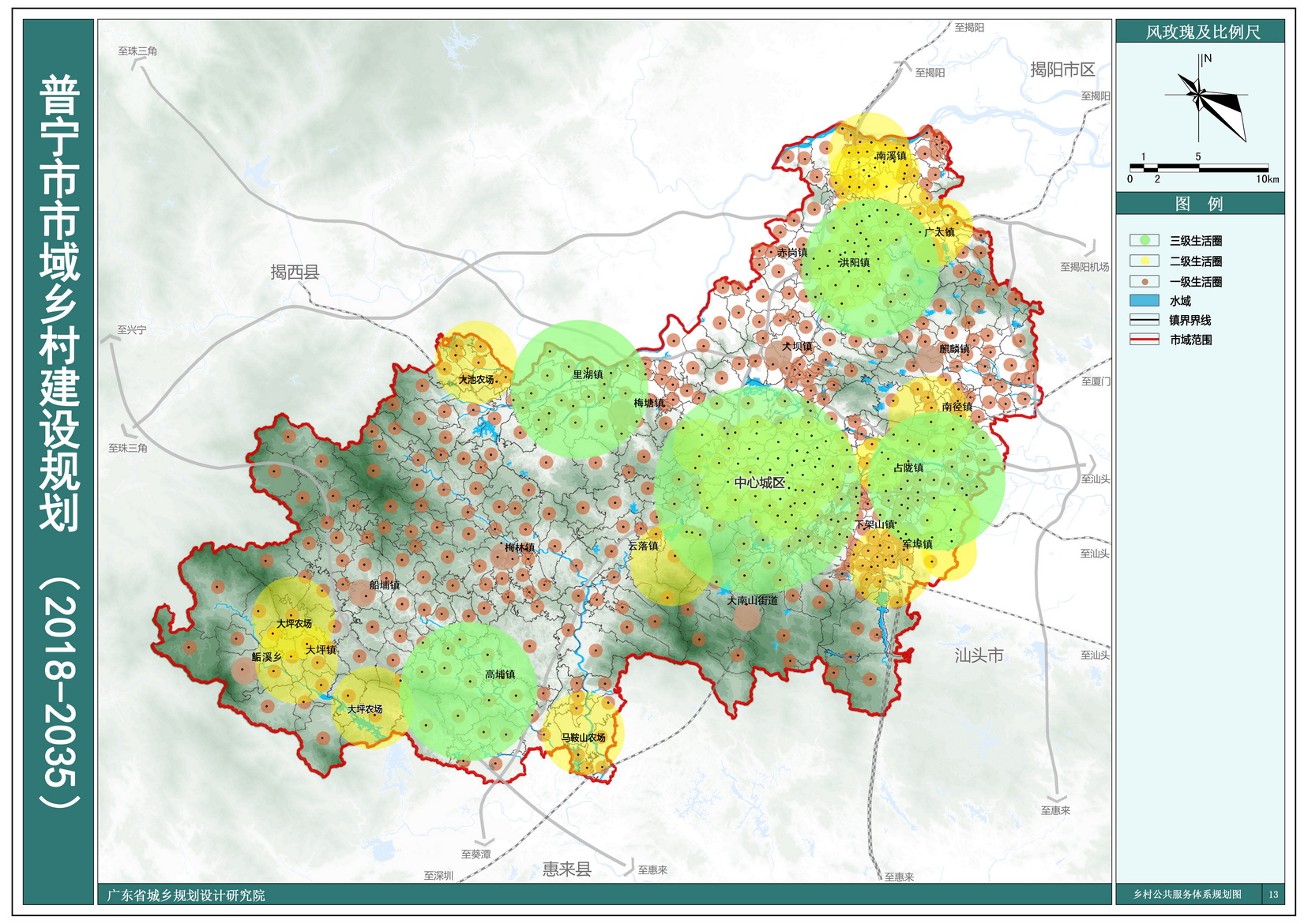Viewport: 1308px width, 924px height.
Task: Click the 汕头市 label
Action: (x=979, y=655)
